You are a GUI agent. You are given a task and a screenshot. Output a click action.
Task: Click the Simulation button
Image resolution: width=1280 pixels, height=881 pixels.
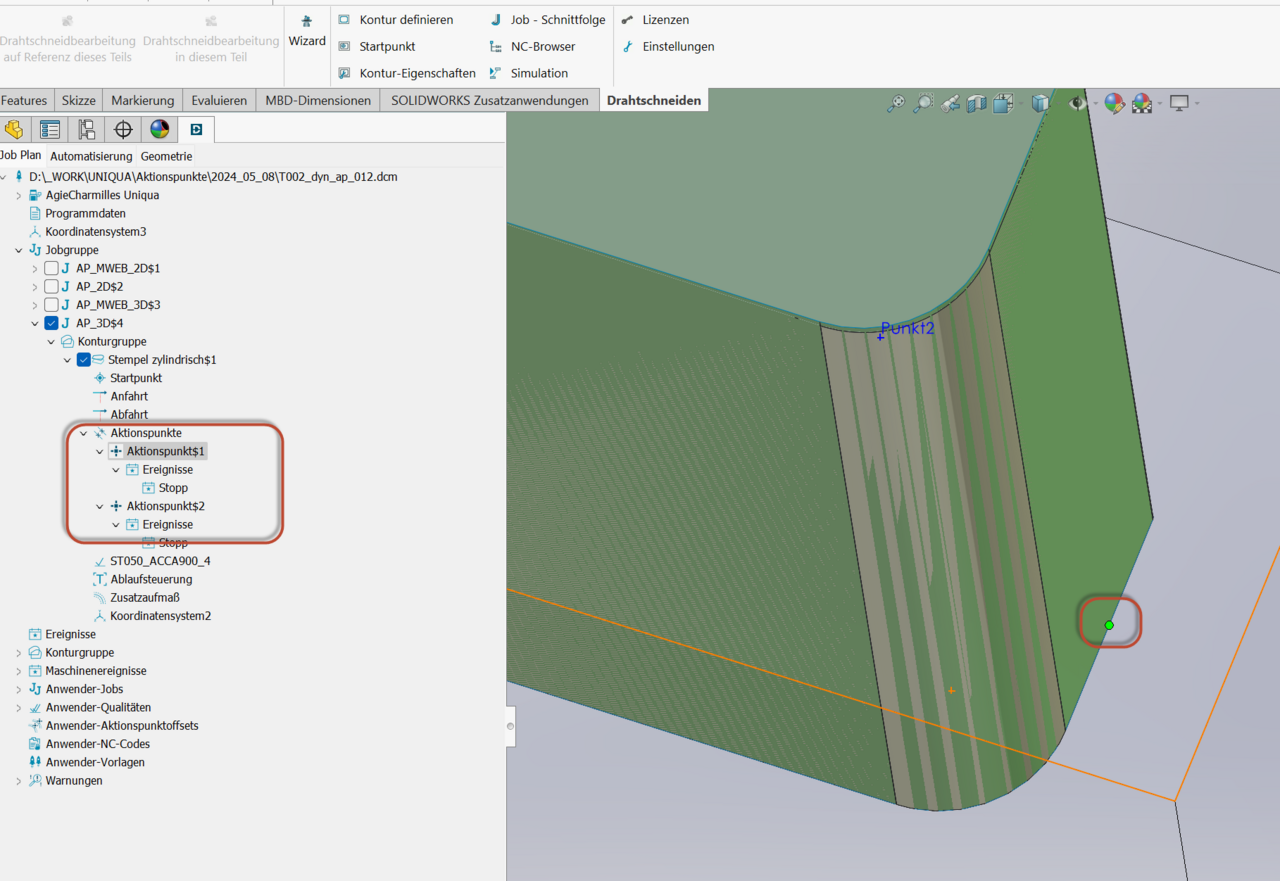coord(539,73)
